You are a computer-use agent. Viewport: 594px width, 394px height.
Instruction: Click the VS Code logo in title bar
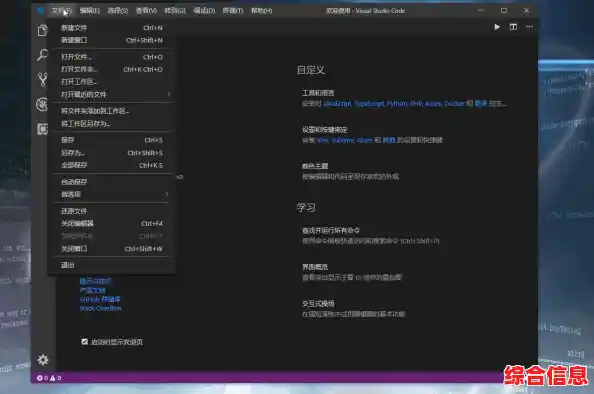coord(40,10)
